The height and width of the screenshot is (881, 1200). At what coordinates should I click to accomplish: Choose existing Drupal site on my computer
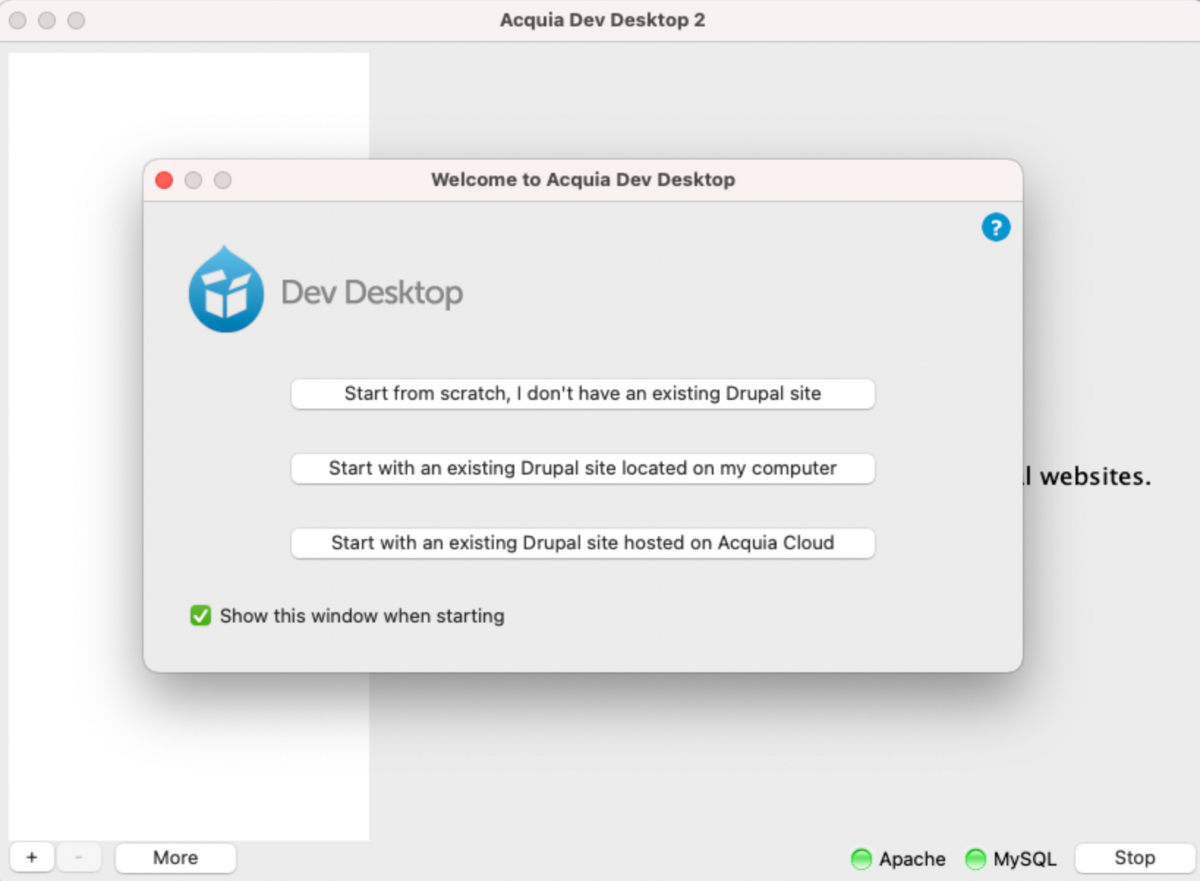point(583,468)
